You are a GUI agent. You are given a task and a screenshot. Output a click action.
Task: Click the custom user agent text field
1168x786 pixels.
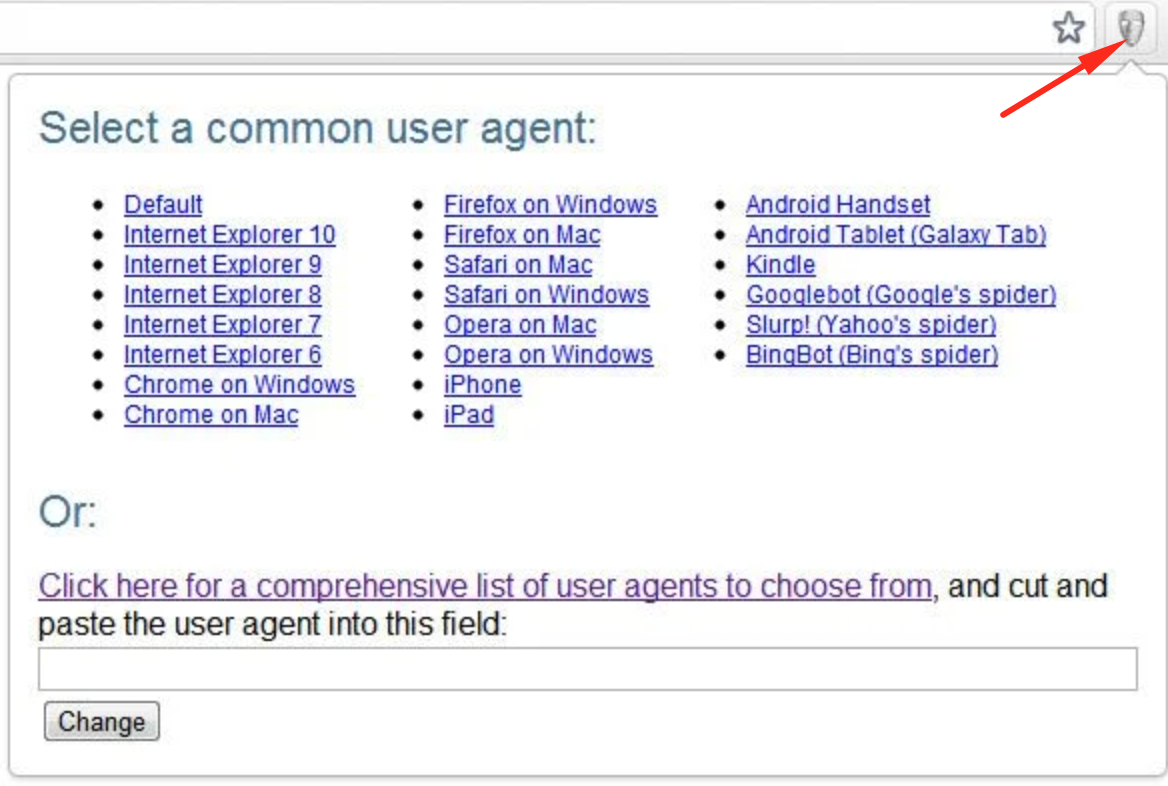pyautogui.click(x=587, y=669)
